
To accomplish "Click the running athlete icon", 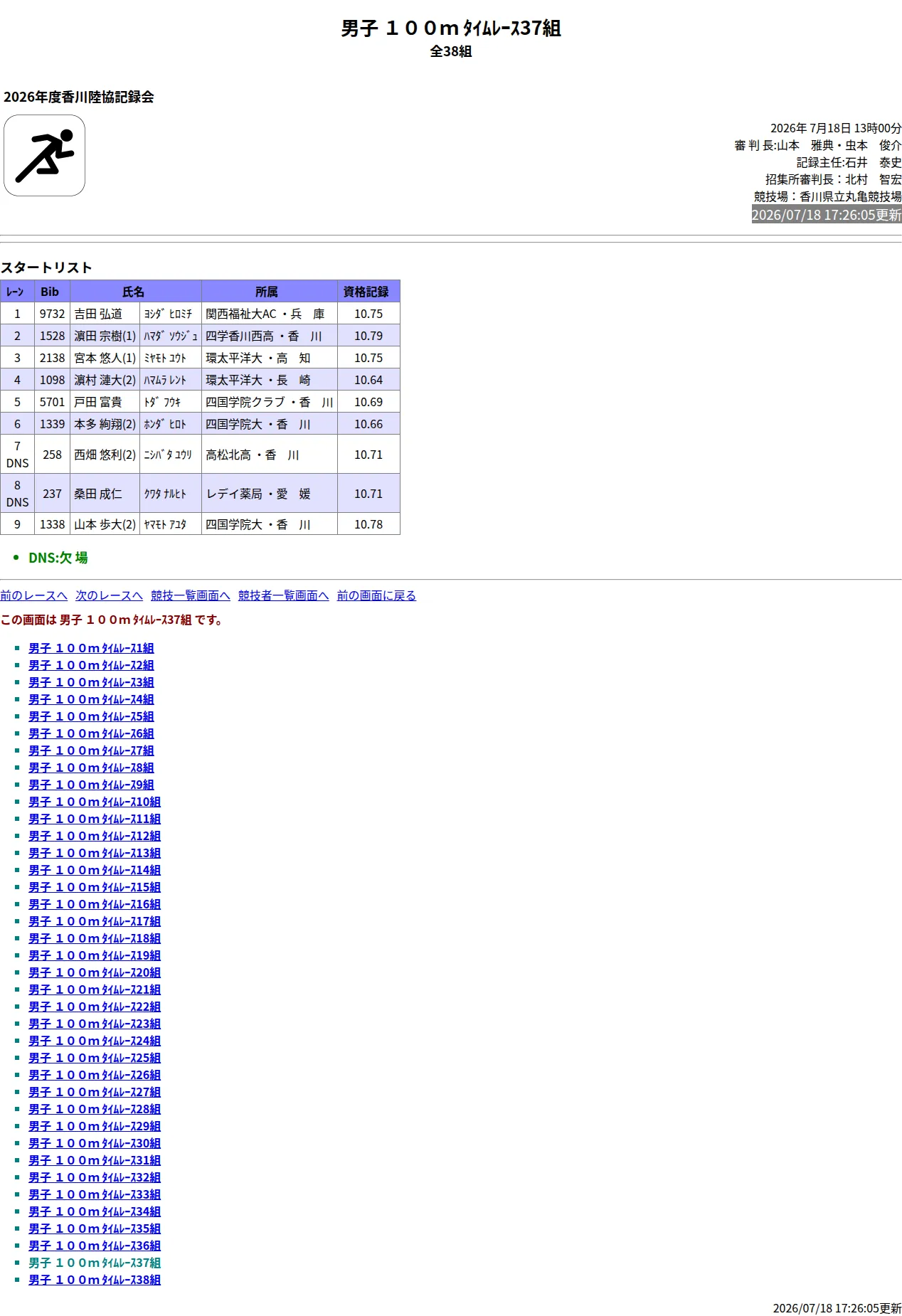I will pyautogui.click(x=44, y=155).
